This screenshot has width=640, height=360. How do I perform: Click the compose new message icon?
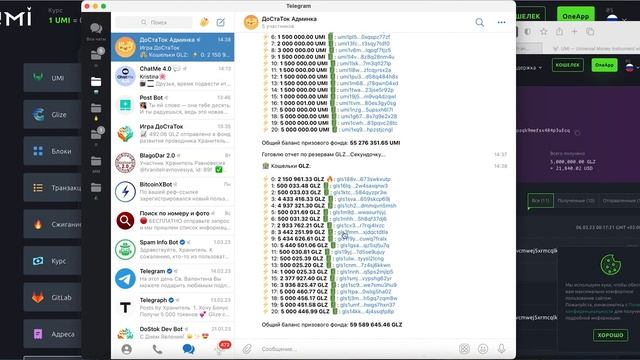click(x=220, y=22)
